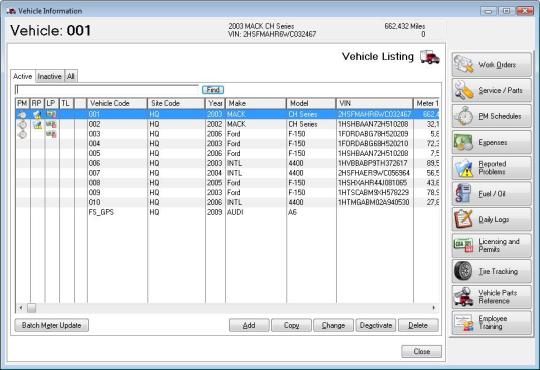Open Reported Problems panel
Screen dimensions: 540x370
click(491, 168)
